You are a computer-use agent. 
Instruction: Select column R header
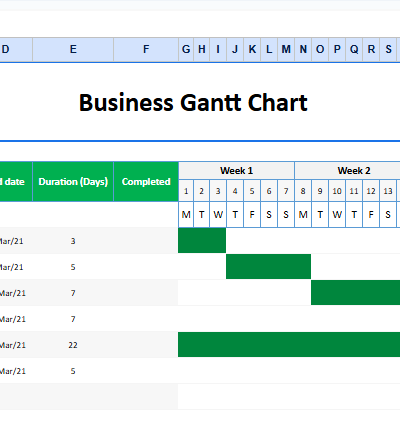[371, 50]
